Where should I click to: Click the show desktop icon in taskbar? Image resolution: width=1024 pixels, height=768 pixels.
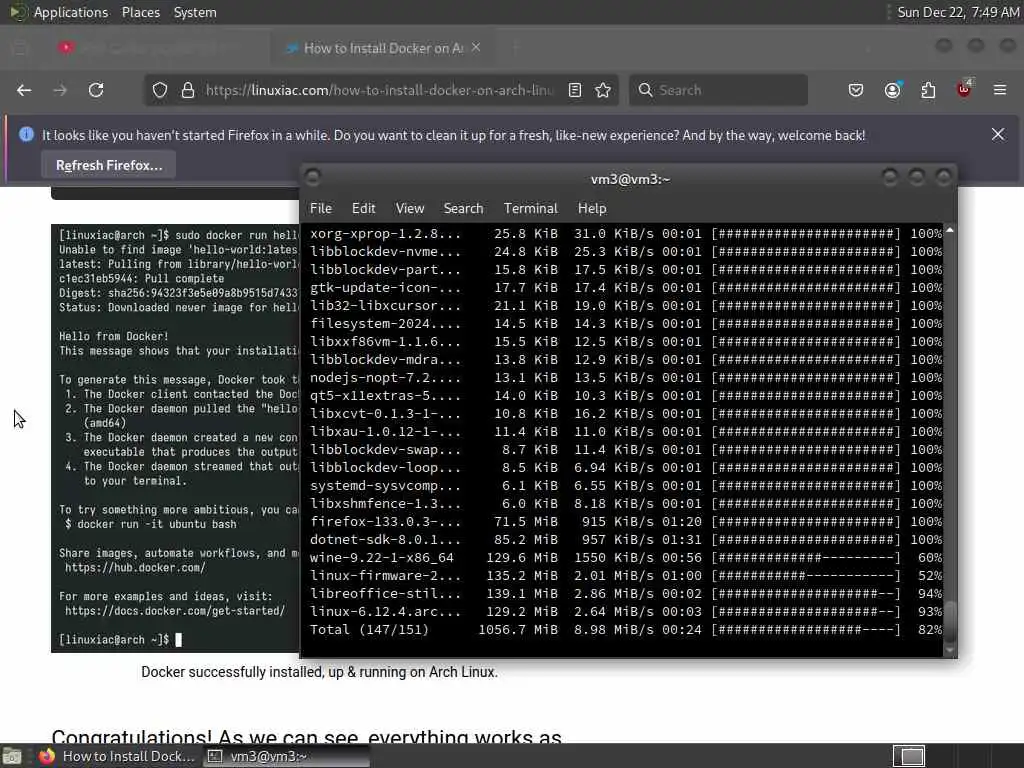(x=11, y=756)
